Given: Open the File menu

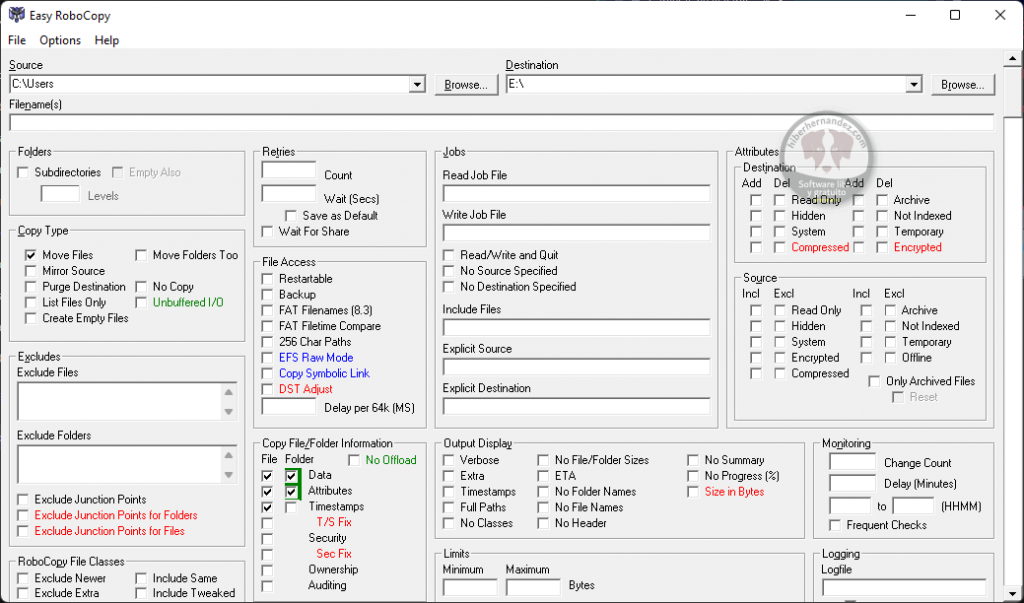Looking at the screenshot, I should (17, 41).
